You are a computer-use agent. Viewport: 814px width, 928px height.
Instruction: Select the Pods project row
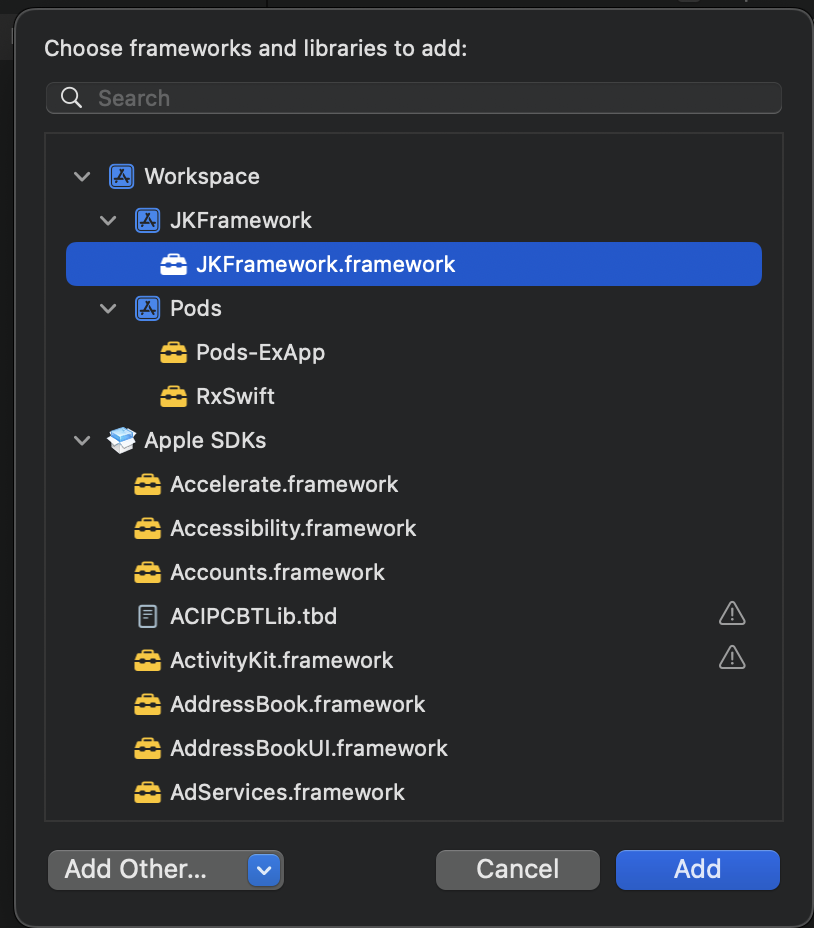pos(414,308)
